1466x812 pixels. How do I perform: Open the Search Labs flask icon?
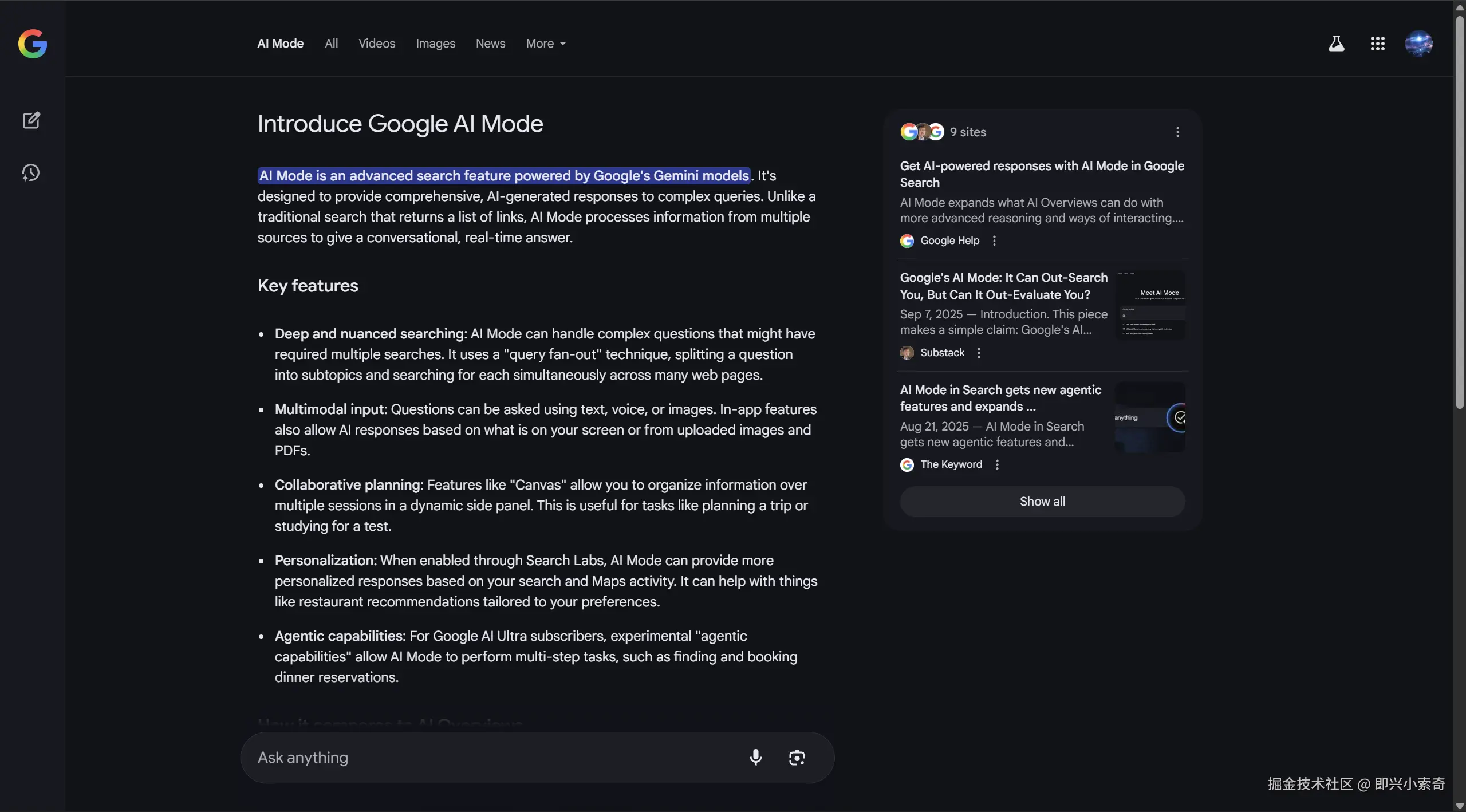coord(1336,44)
